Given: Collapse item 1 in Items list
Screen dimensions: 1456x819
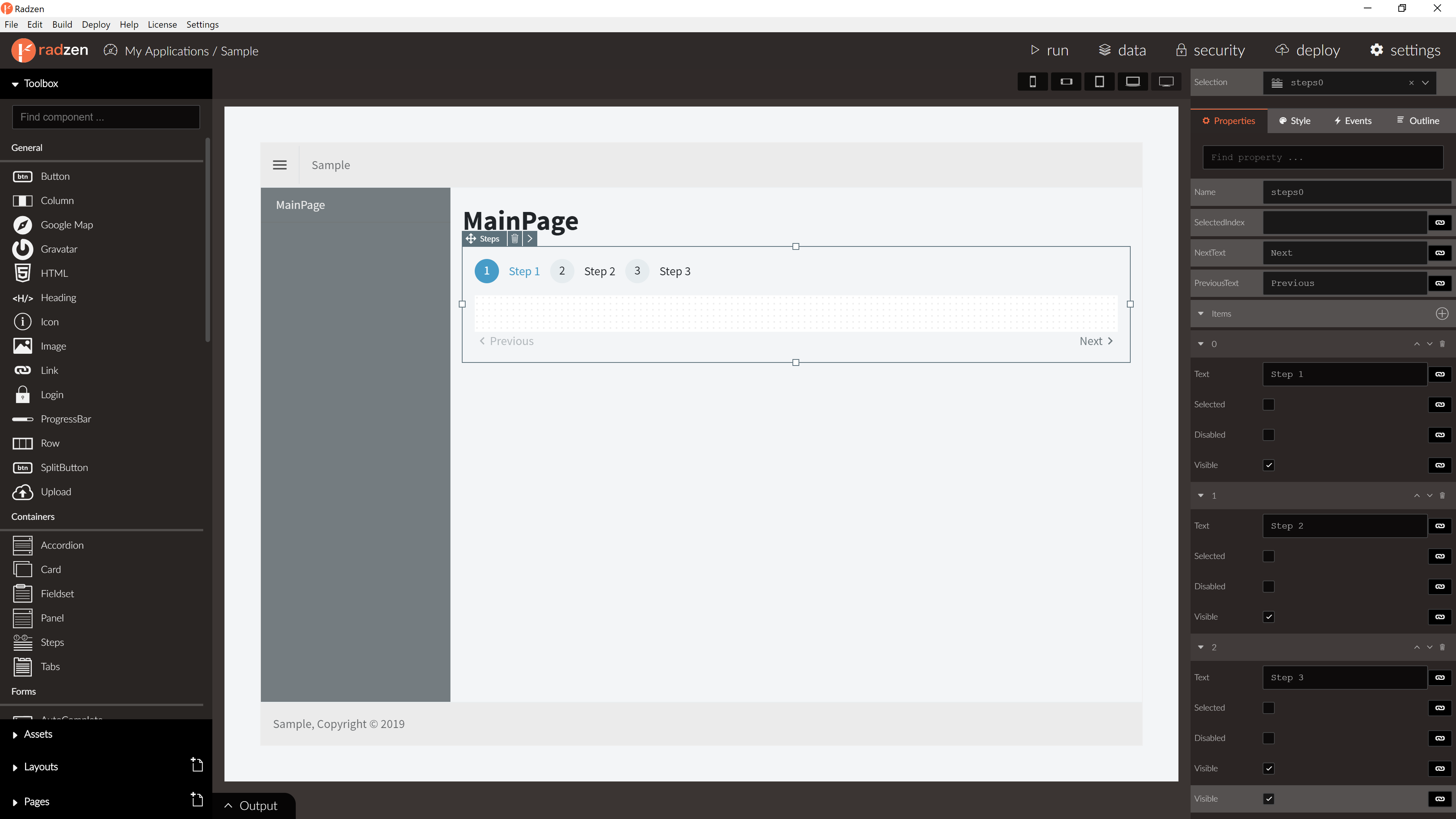Looking at the screenshot, I should coord(1200,496).
